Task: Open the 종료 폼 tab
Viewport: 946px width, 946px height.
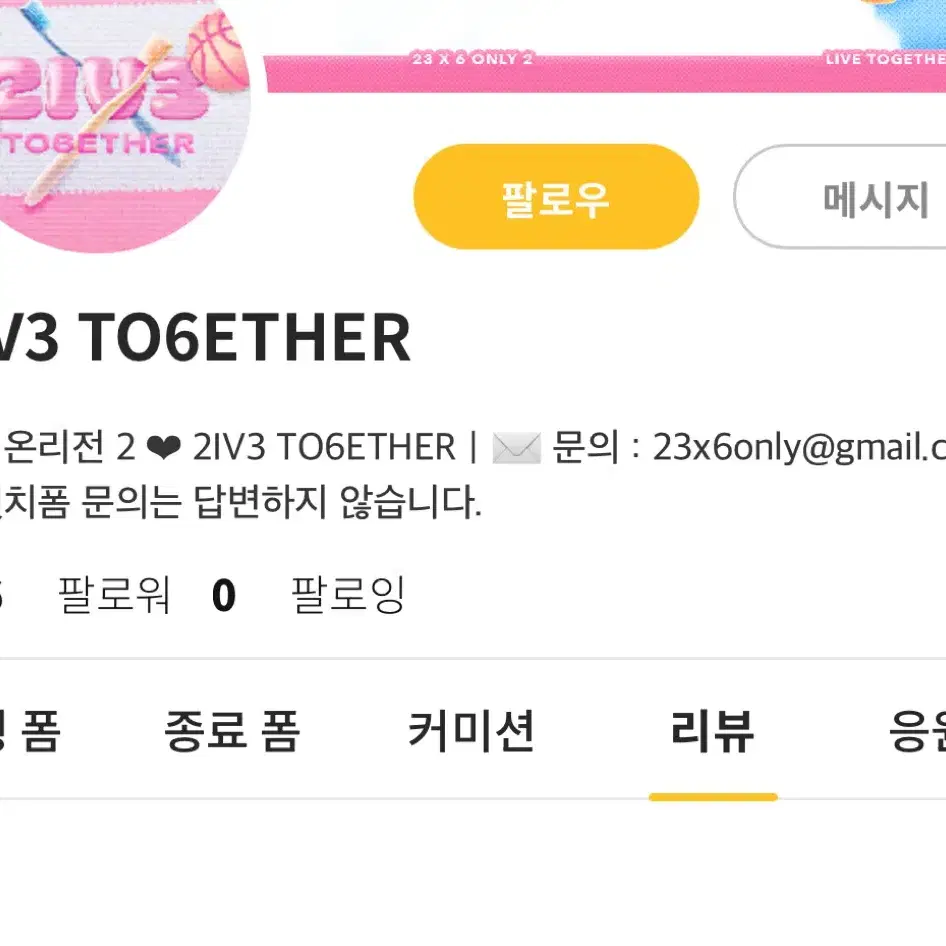Action: (232, 731)
